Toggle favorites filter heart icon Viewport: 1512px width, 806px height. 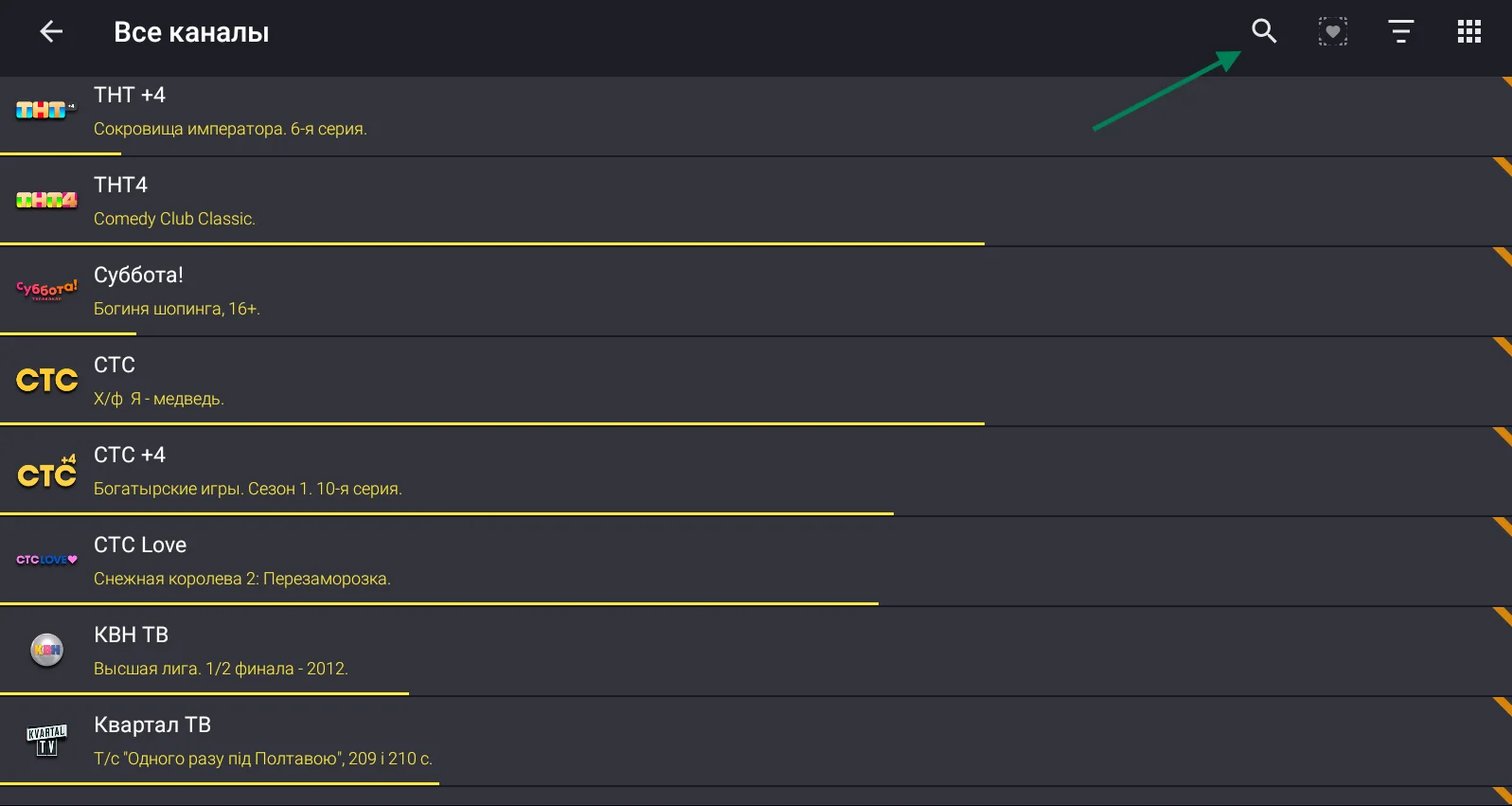click(x=1333, y=31)
